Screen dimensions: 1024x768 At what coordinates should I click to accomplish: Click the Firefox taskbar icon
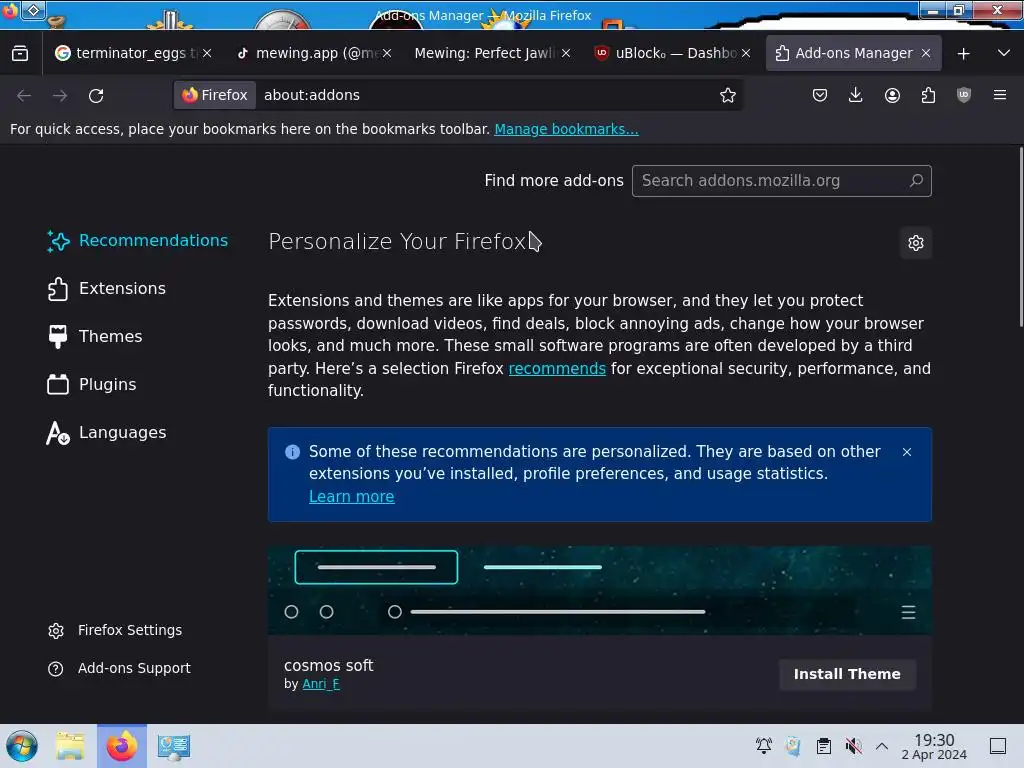pyautogui.click(x=121, y=746)
